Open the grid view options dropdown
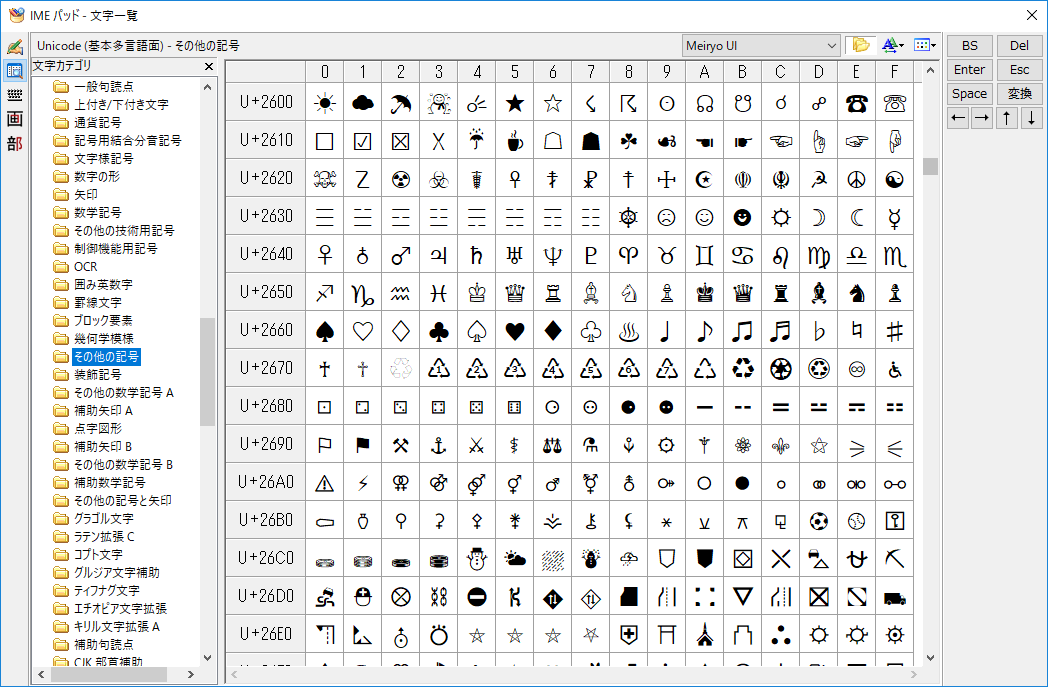The width and height of the screenshot is (1048, 687). (925, 46)
